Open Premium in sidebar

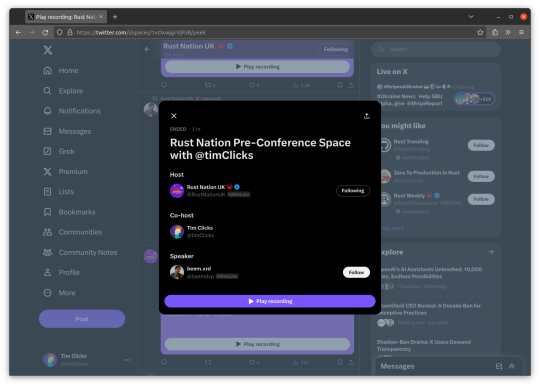[x=65, y=171]
